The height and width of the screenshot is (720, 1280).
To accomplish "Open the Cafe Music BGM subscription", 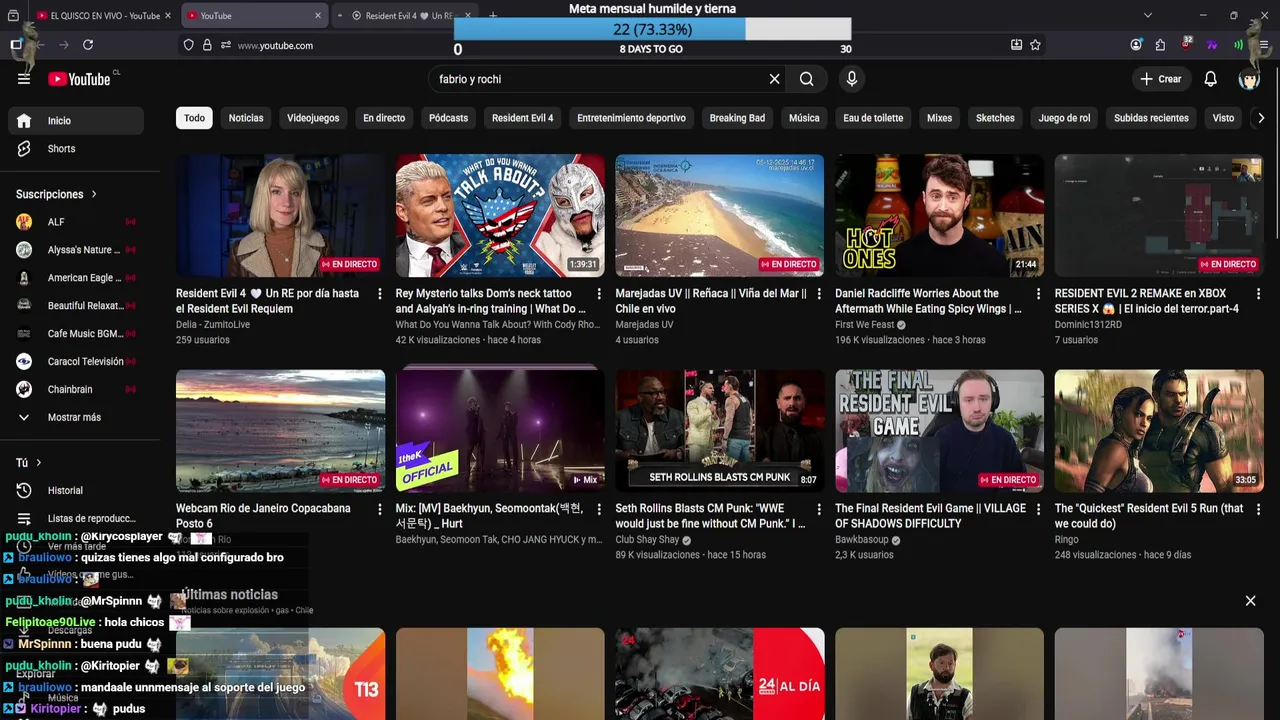I will point(76,333).
